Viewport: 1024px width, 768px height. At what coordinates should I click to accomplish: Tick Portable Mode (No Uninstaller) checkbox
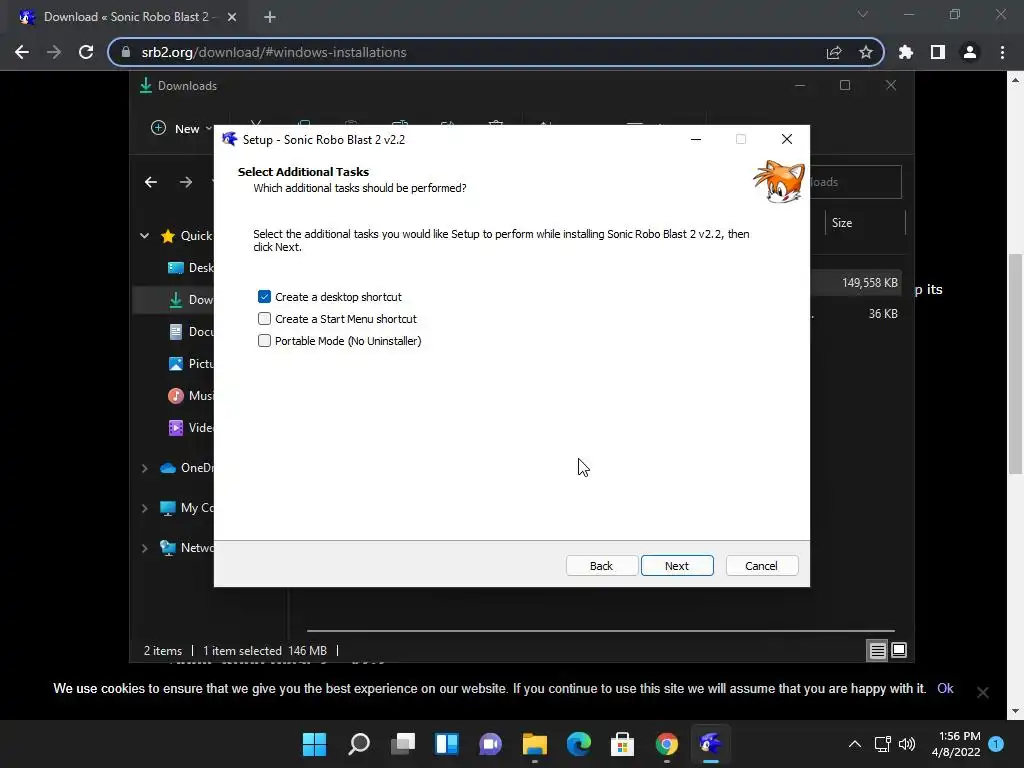click(x=264, y=341)
